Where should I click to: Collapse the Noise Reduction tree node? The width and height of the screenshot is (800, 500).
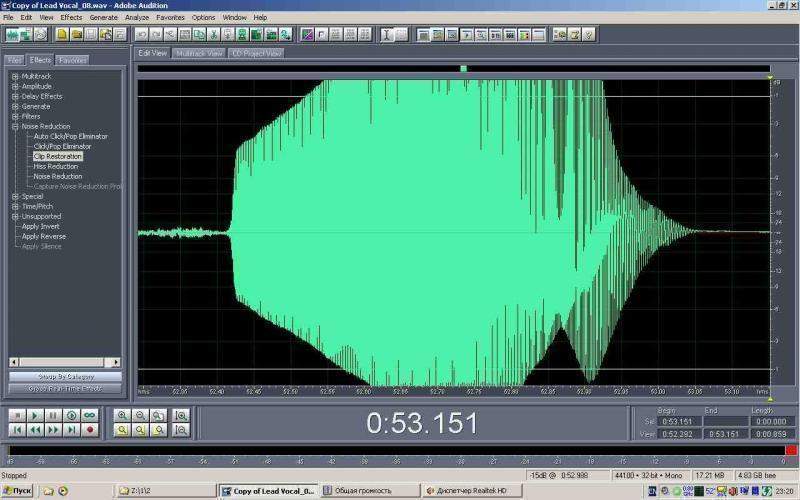click(15, 126)
